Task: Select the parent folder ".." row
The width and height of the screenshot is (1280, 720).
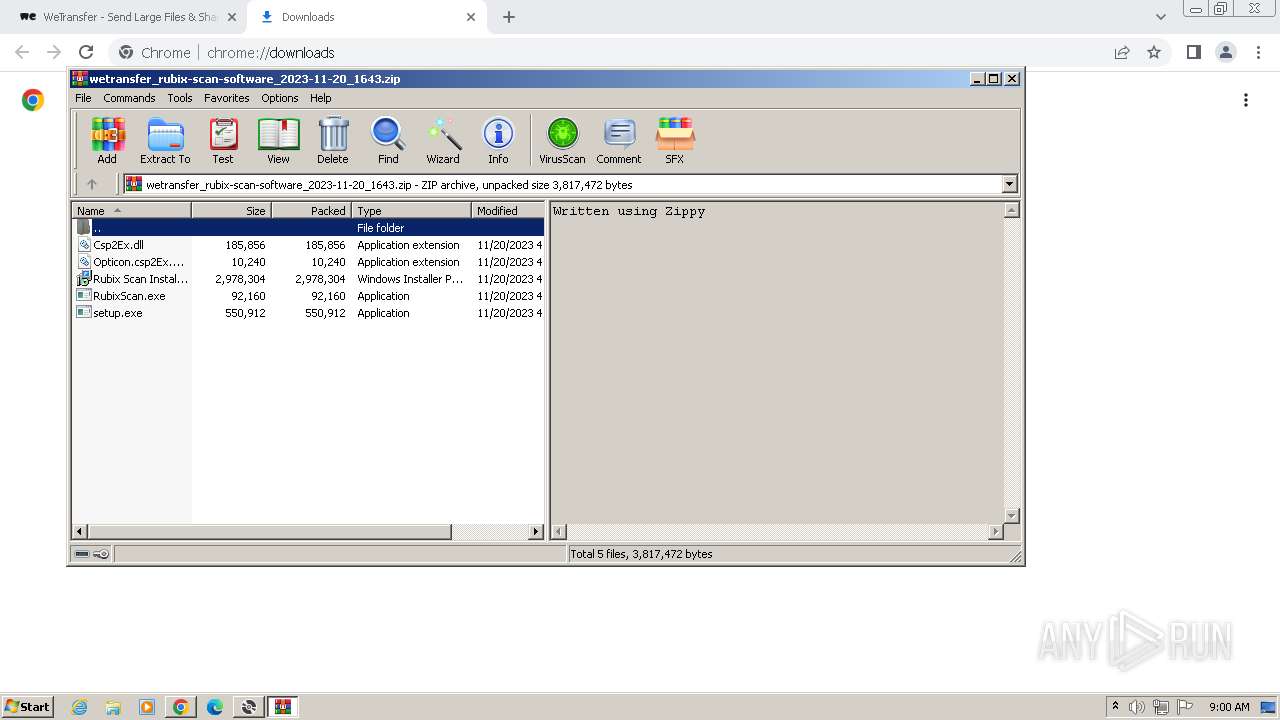Action: coord(308,228)
